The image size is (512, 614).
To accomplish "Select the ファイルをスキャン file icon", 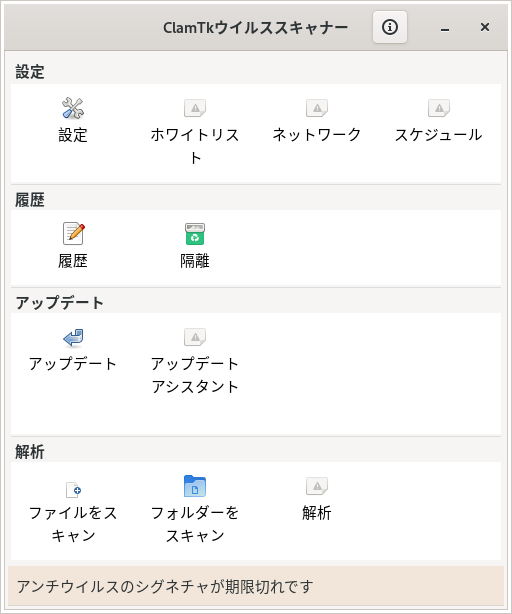I will pos(73,490).
